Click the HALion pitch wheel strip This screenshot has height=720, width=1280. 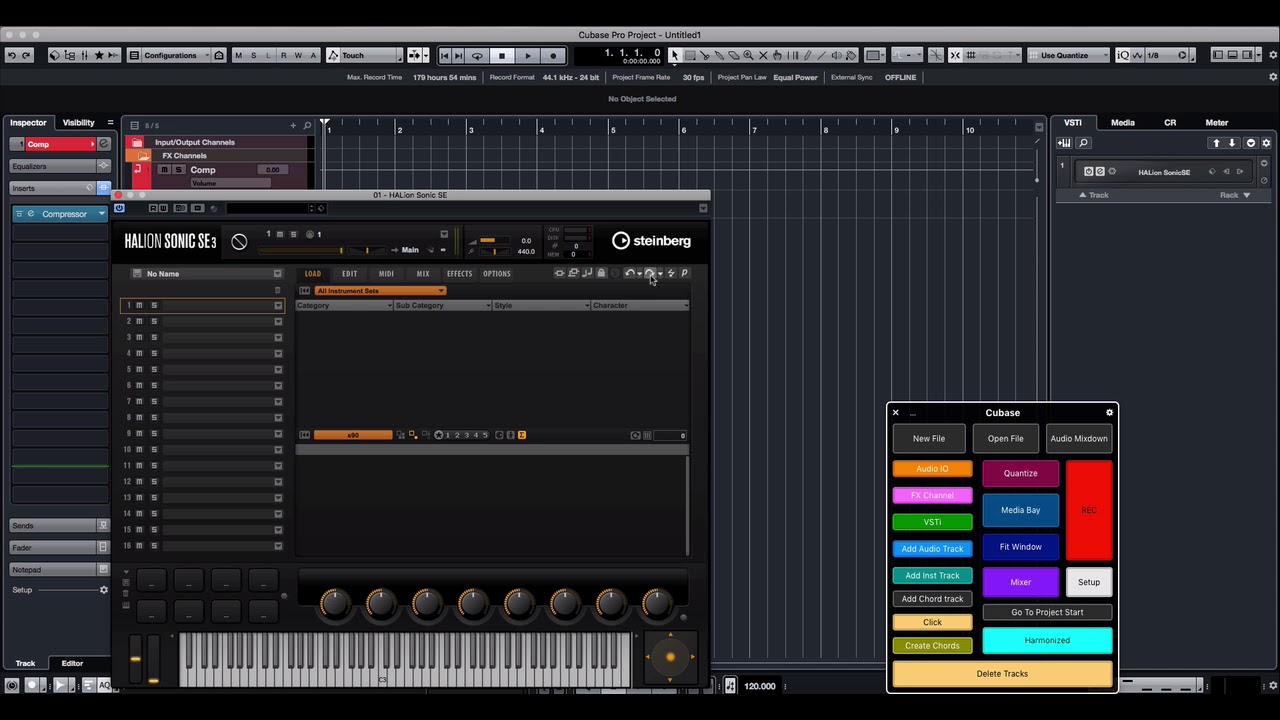[x=135, y=659]
